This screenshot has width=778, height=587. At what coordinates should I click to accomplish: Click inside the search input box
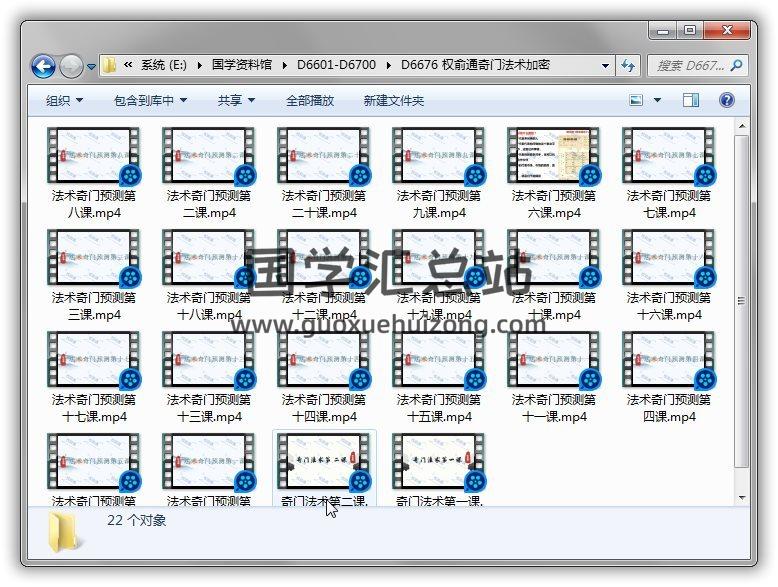[690, 66]
